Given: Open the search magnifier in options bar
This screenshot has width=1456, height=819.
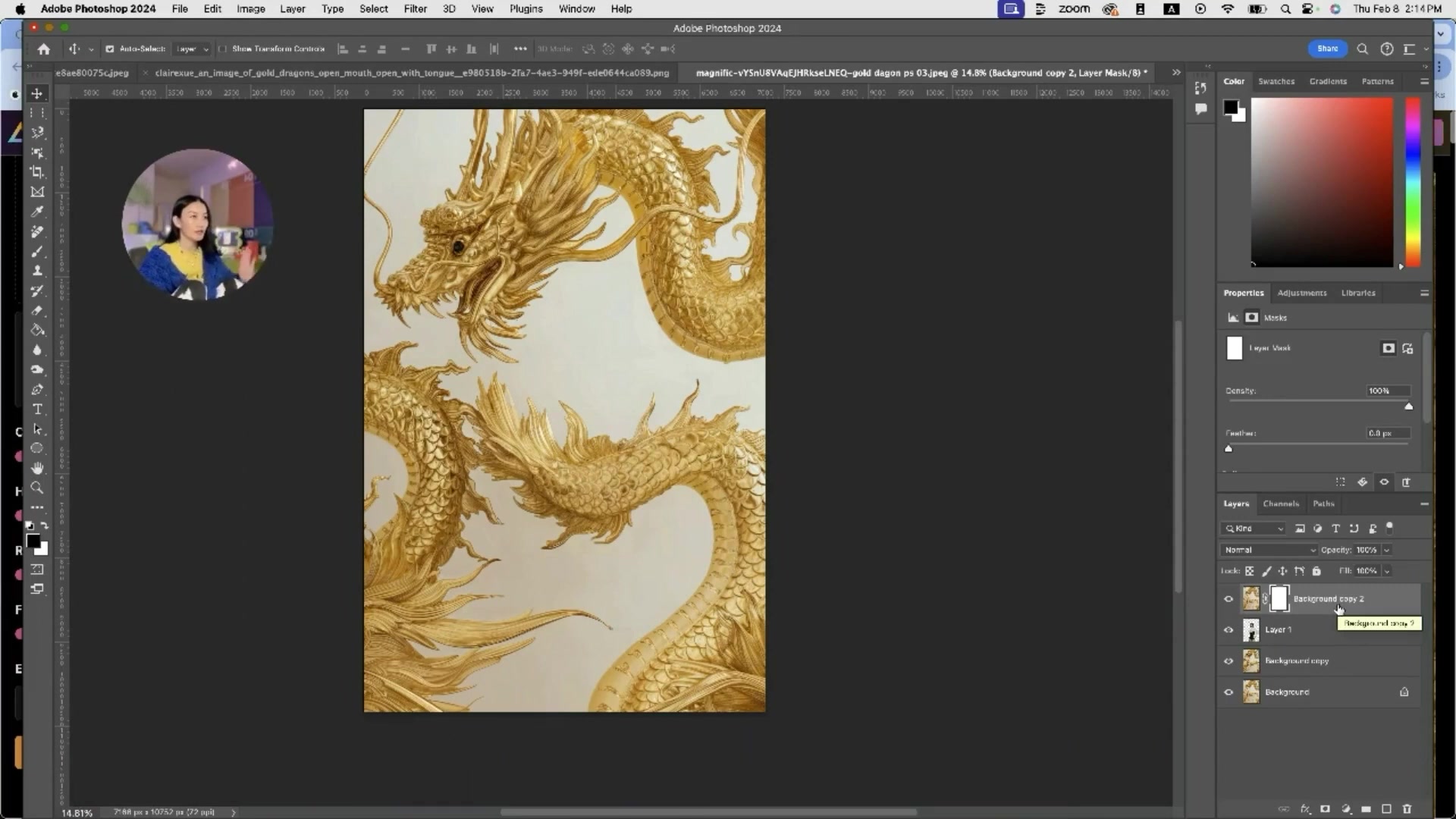Looking at the screenshot, I should tap(1362, 49).
